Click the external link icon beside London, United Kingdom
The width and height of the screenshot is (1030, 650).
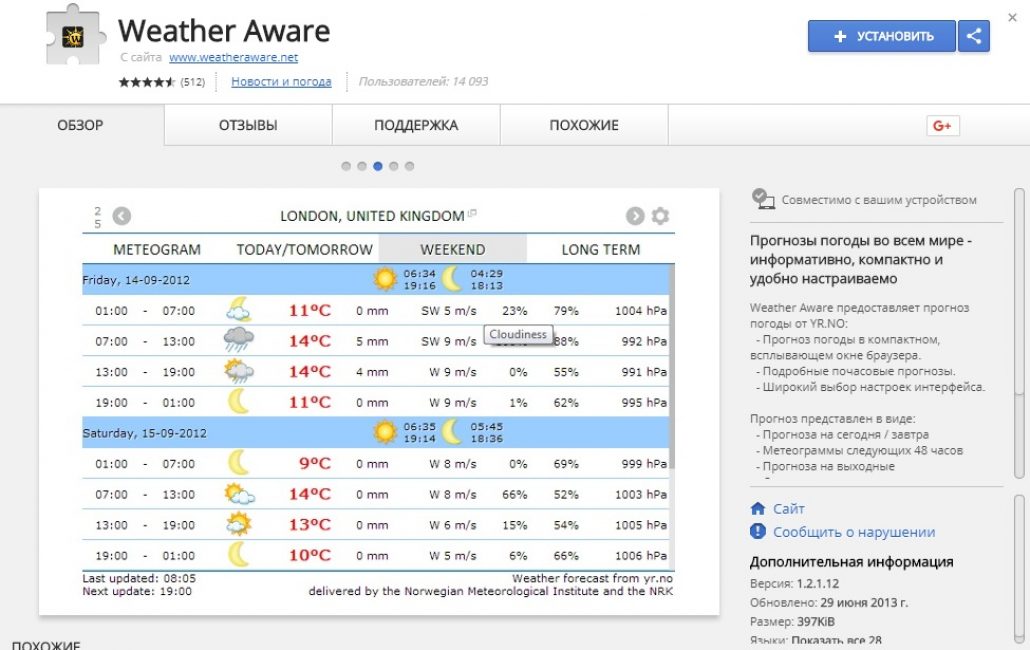tap(472, 213)
